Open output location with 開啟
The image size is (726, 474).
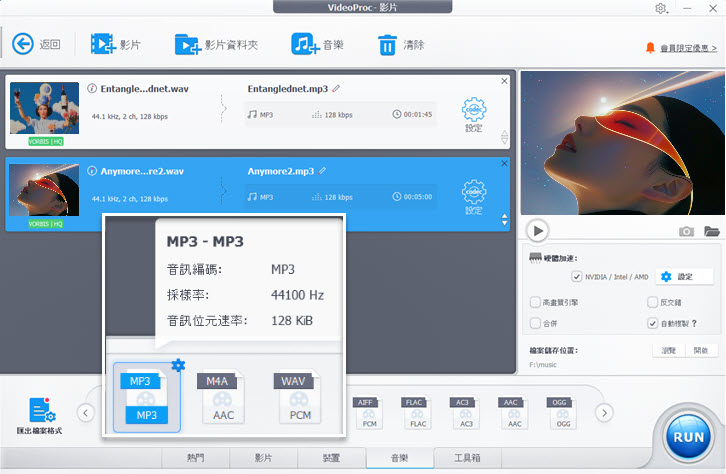click(701, 350)
